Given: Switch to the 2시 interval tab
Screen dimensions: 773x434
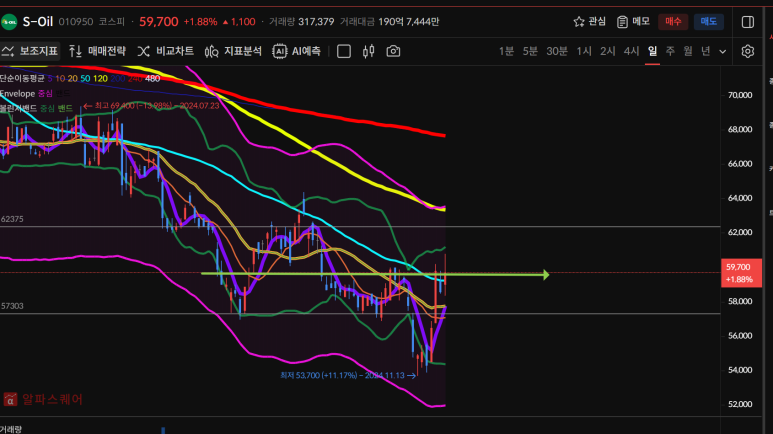Looking at the screenshot, I should (607, 51).
